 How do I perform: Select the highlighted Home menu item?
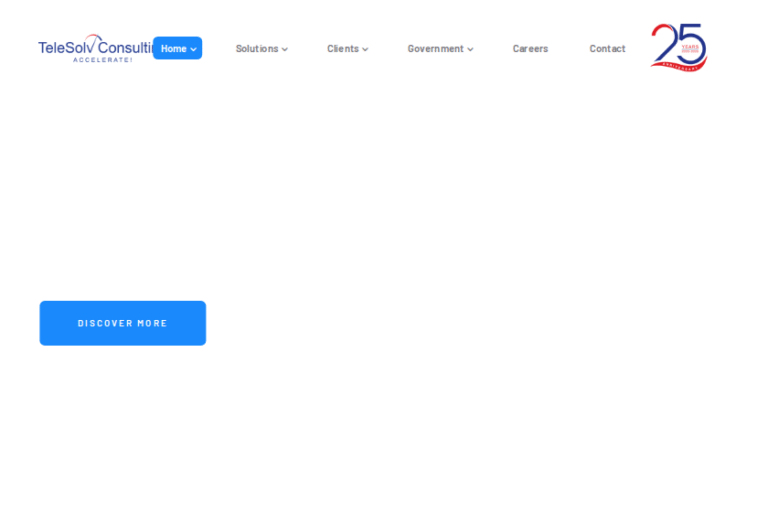[174, 48]
